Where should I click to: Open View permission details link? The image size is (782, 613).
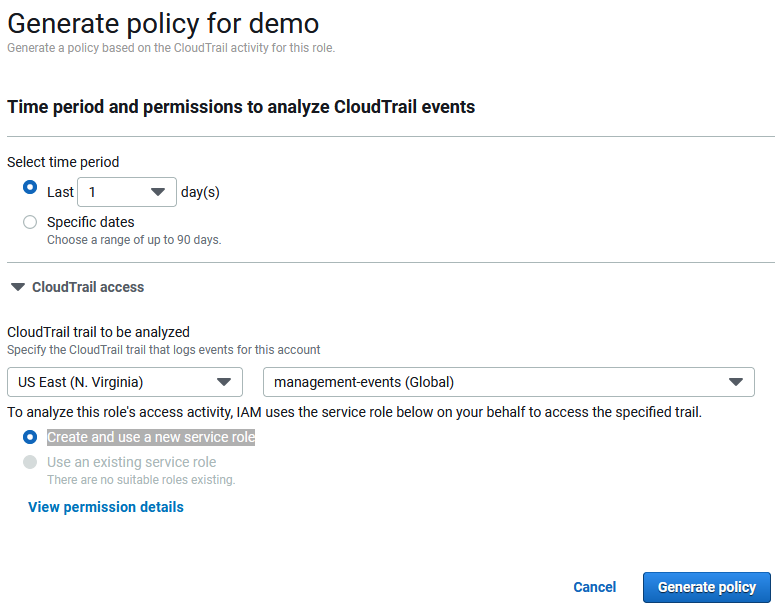tap(106, 507)
